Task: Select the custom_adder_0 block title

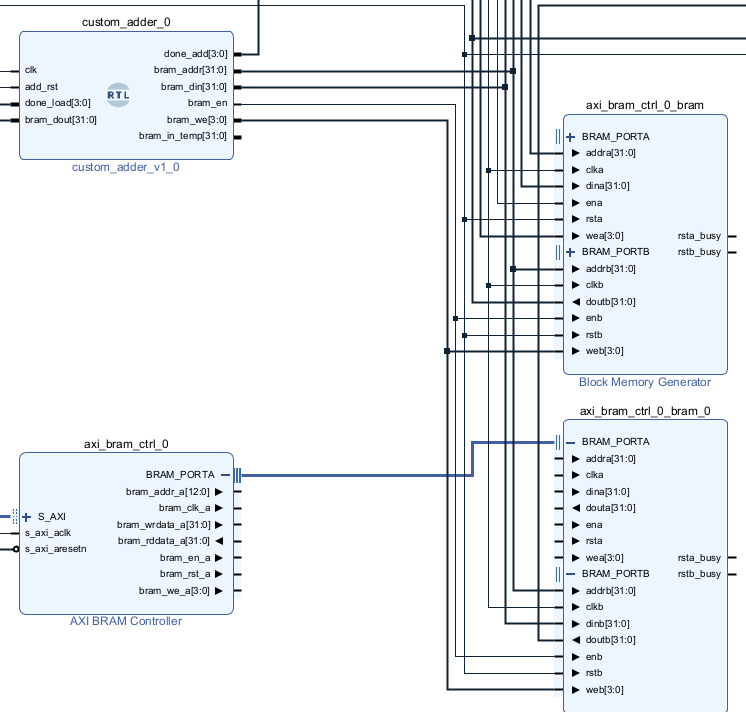Action: (126, 22)
